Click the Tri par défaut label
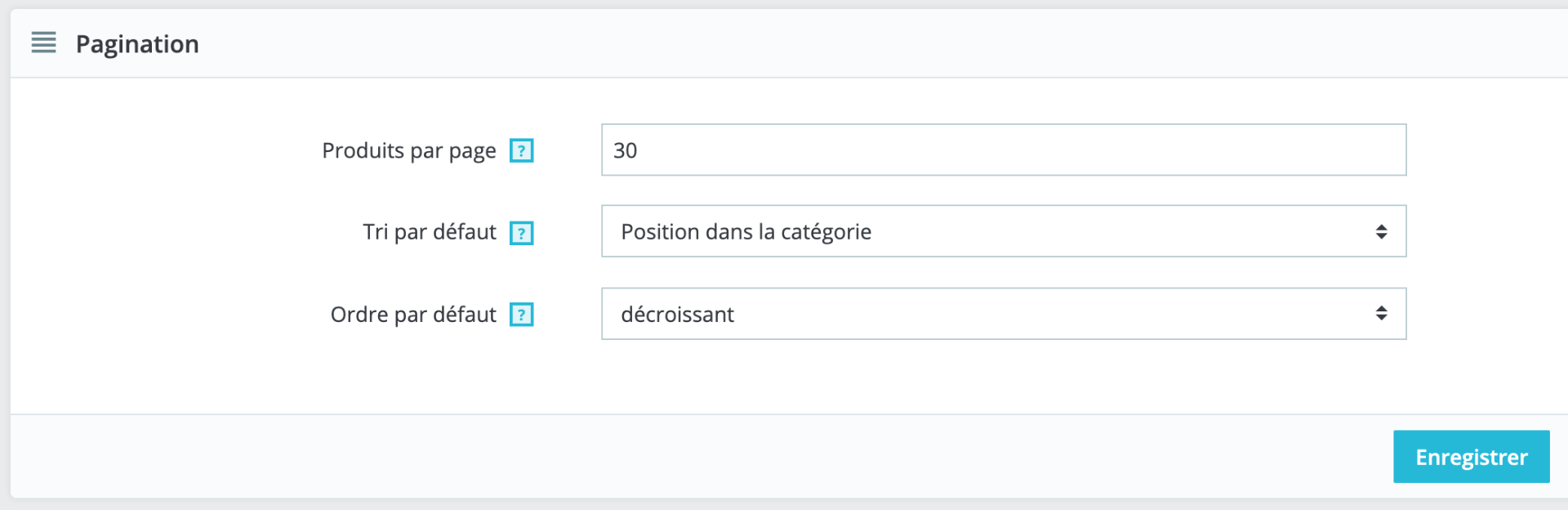The image size is (1568, 510). click(430, 232)
